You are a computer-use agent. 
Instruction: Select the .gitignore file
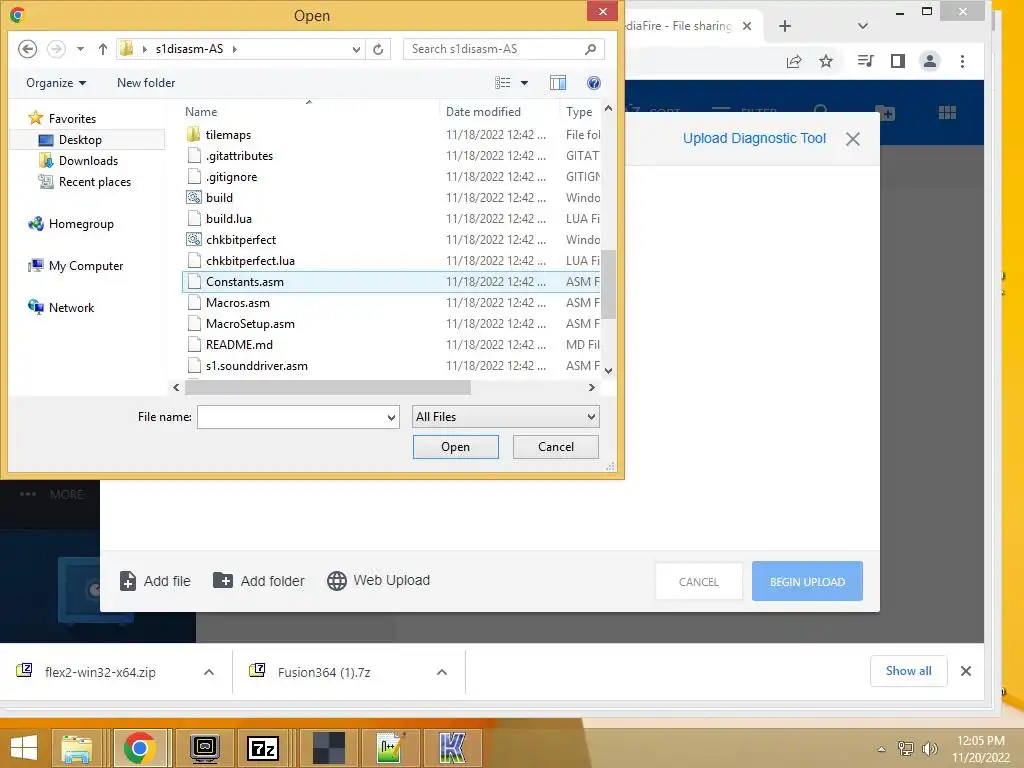(391, 176)
